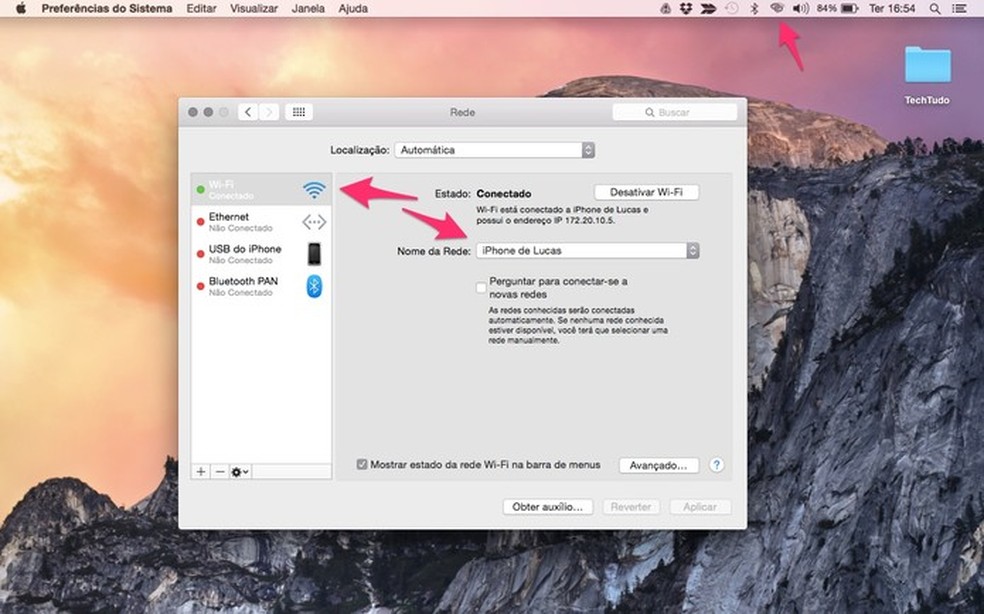Viewport: 984px width, 614px height.
Task: Click the Reverter button
Action: [x=631, y=507]
